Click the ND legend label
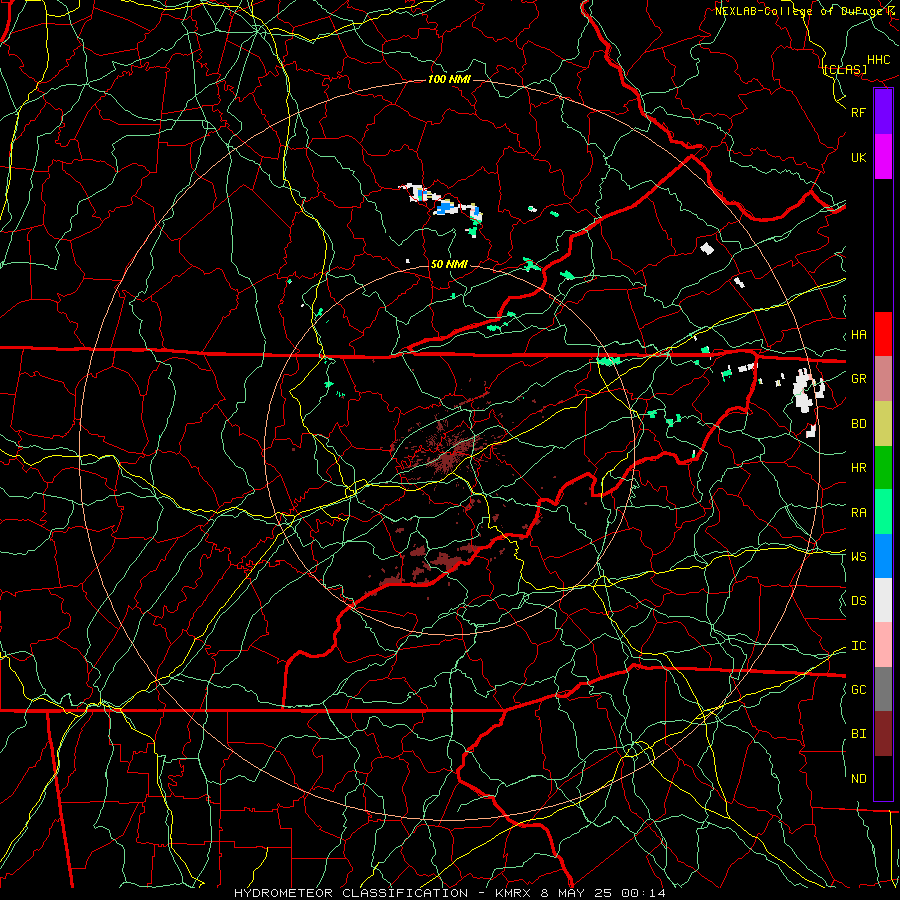The height and width of the screenshot is (900, 900). coord(859,779)
